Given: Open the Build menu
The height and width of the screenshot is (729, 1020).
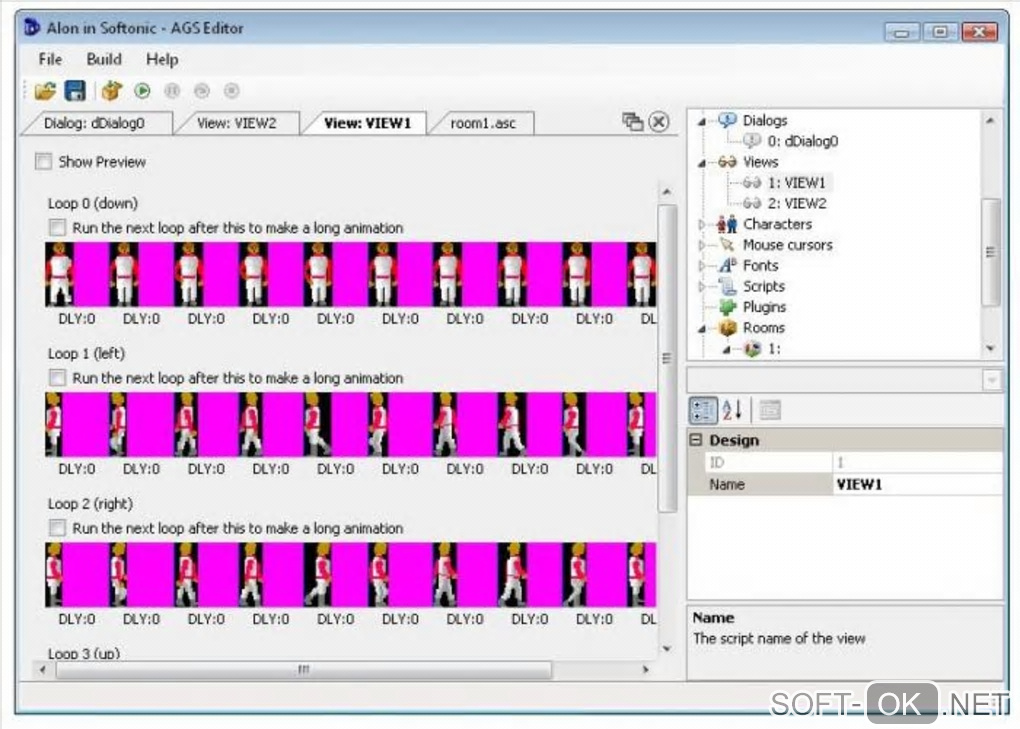Looking at the screenshot, I should (x=104, y=59).
